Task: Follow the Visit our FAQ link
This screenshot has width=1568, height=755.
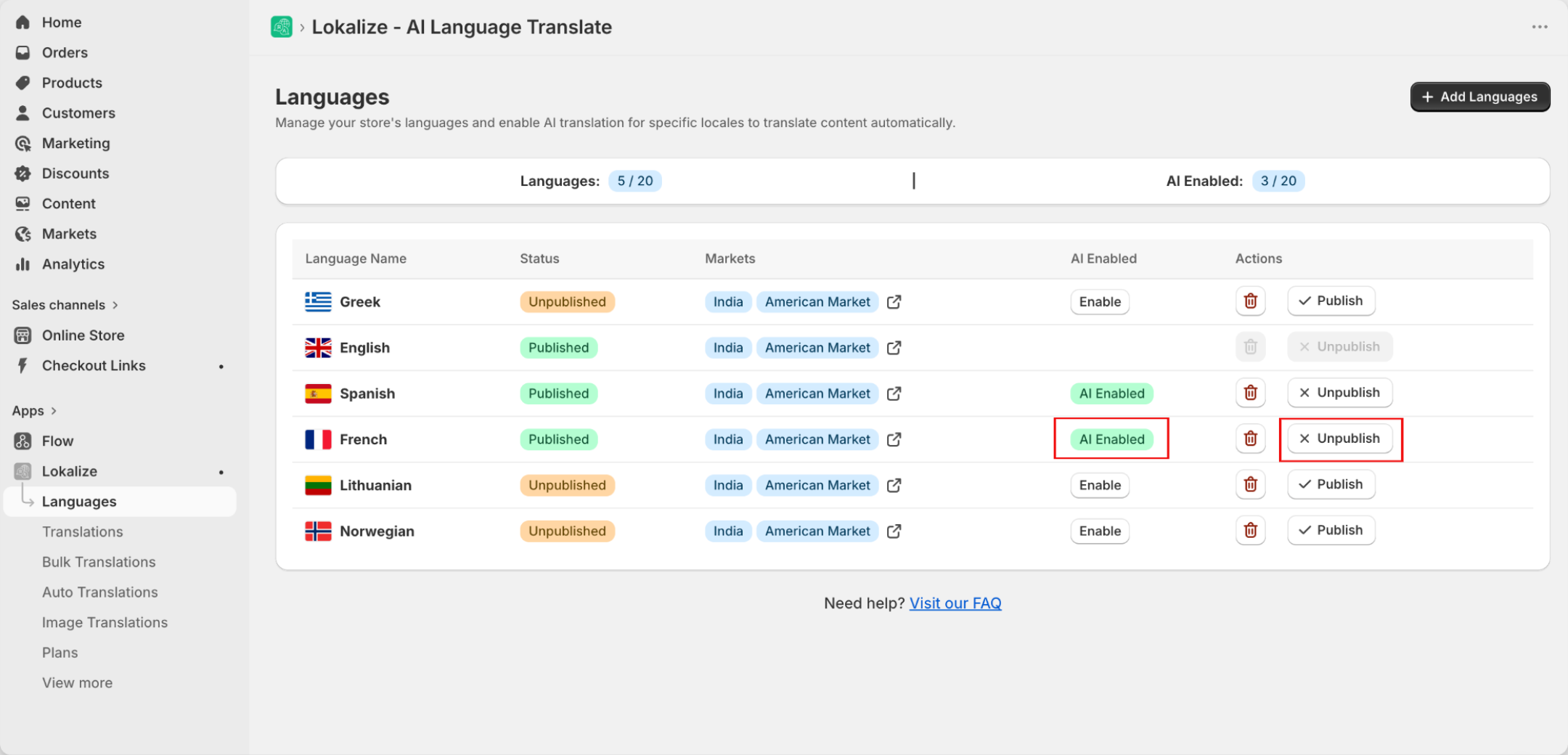Action: (x=955, y=603)
